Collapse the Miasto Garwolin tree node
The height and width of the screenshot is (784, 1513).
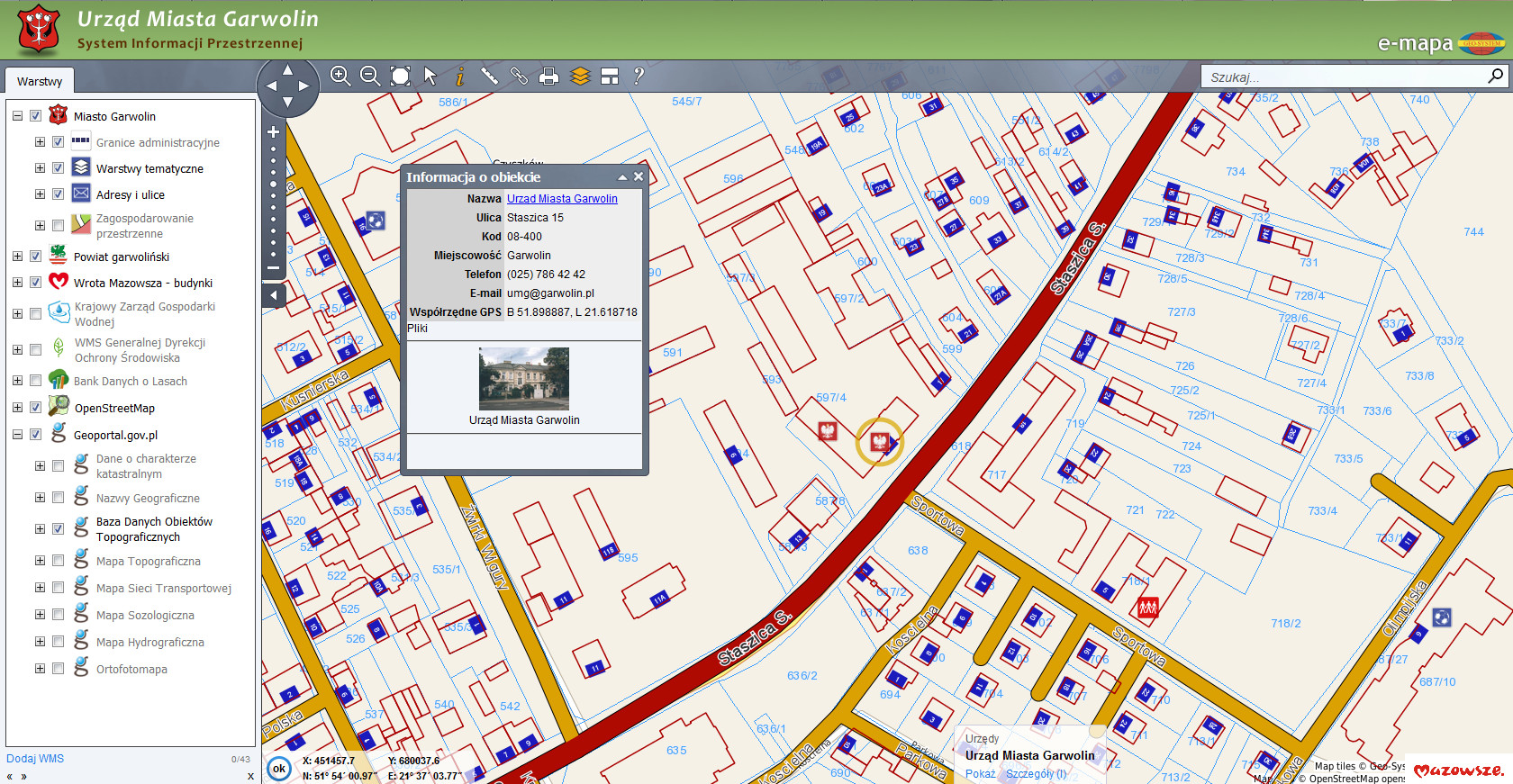[17, 116]
